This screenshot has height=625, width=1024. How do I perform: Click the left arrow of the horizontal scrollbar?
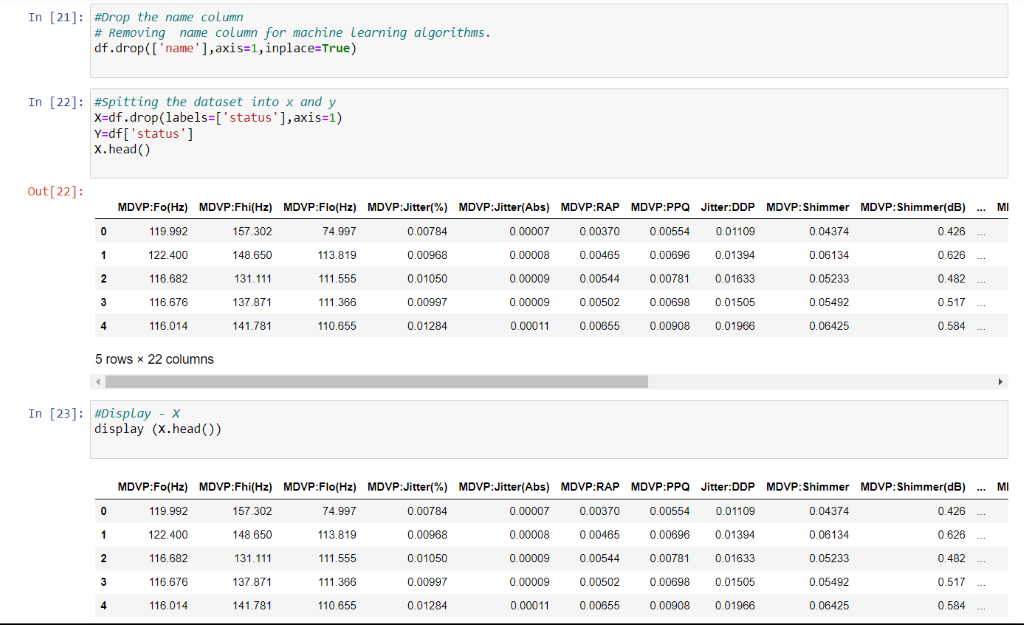pyautogui.click(x=98, y=381)
